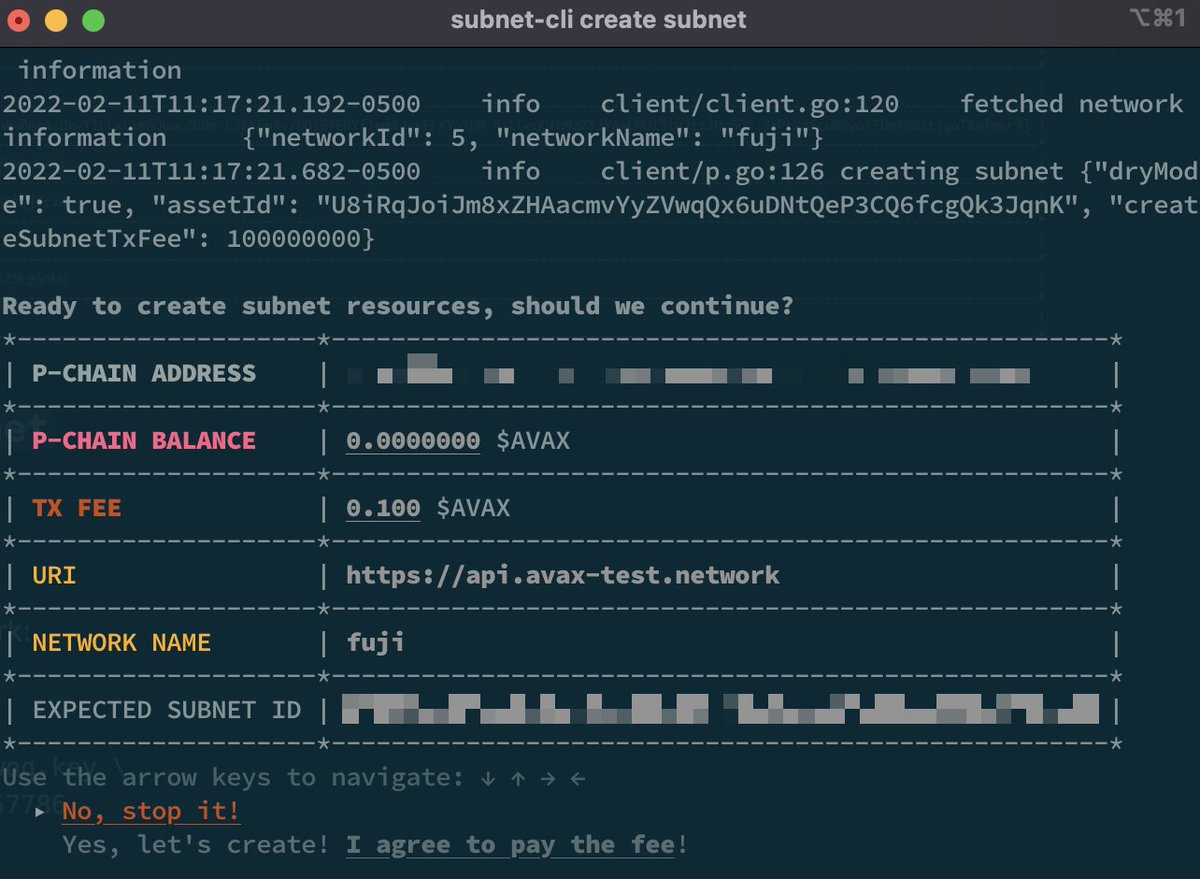This screenshot has height=879, width=1200.
Task: Click the 2022-02-11T11:17:21.192-0500 timestamp
Action: pyautogui.click(x=211, y=104)
